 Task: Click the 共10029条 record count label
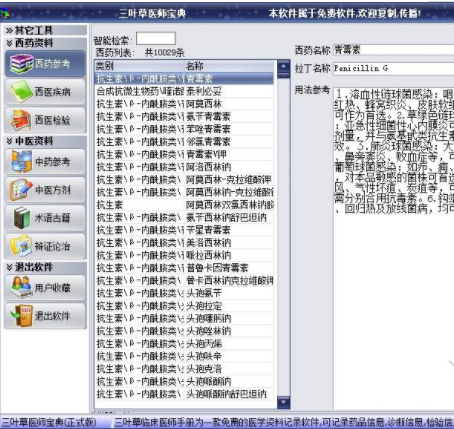pos(165,53)
